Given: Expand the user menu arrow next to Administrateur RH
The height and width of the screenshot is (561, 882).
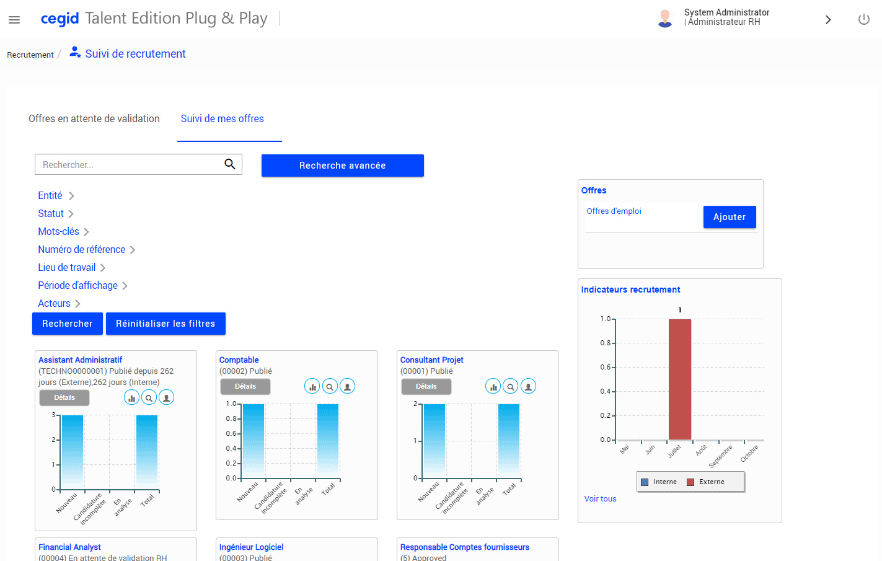Looking at the screenshot, I should [x=828, y=20].
